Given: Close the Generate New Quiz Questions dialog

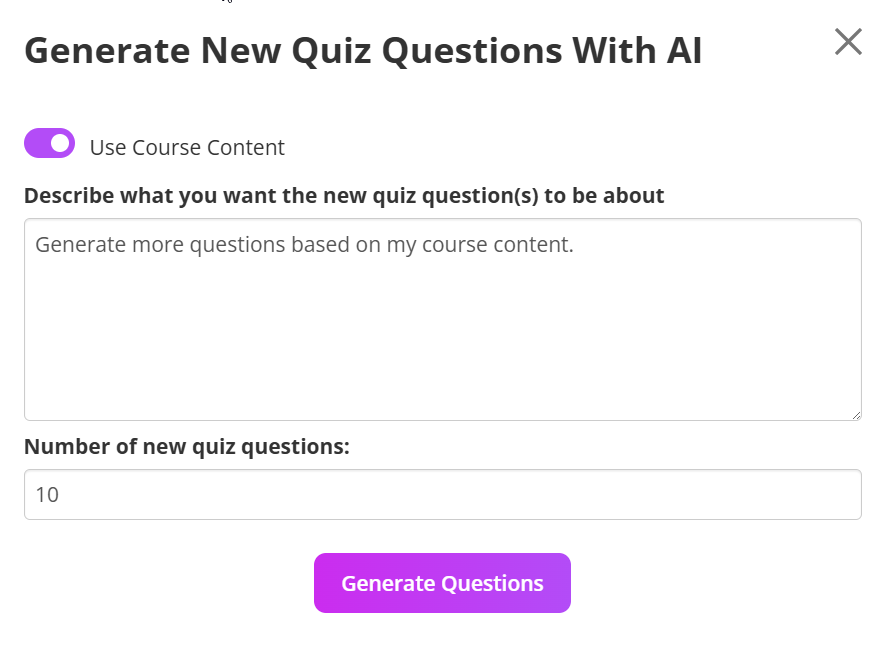Looking at the screenshot, I should click(x=848, y=42).
